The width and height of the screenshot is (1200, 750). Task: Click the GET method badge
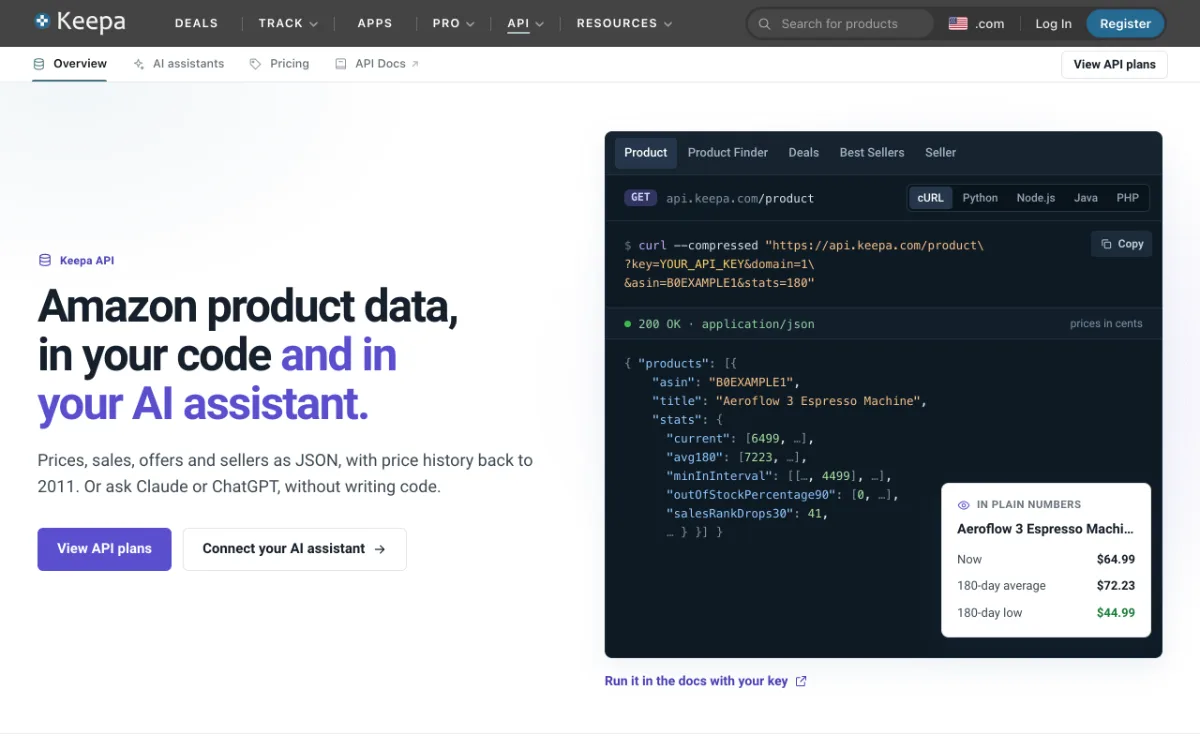point(640,198)
